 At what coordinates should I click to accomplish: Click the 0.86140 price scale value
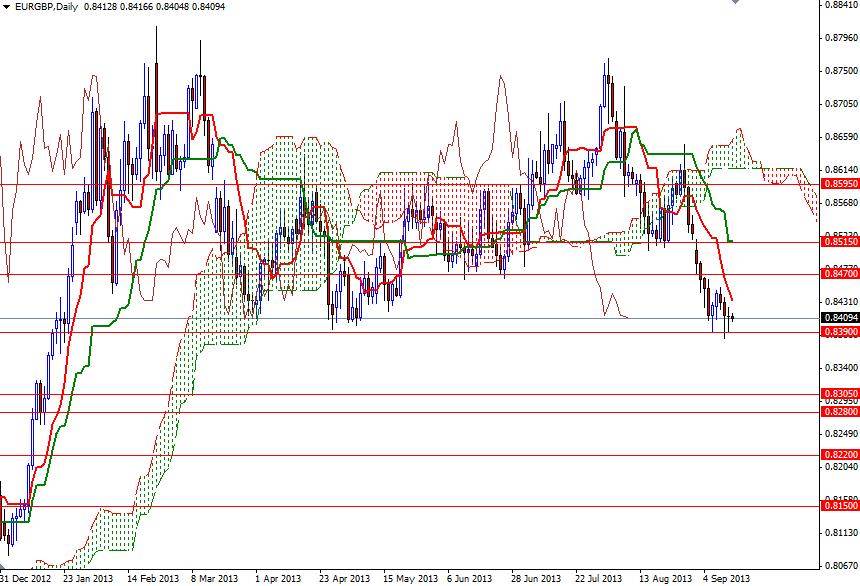click(x=841, y=170)
